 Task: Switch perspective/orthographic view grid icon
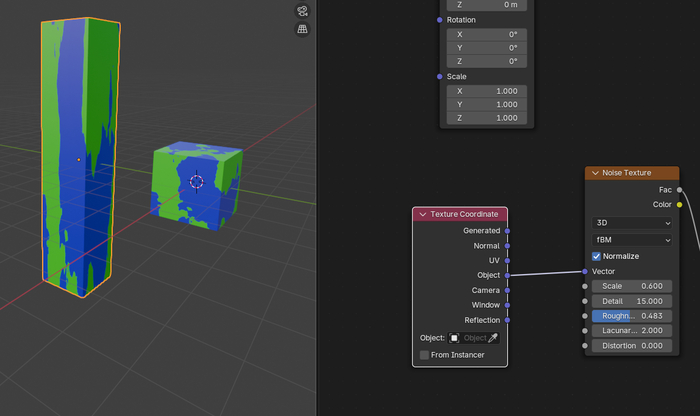pyautogui.click(x=302, y=30)
